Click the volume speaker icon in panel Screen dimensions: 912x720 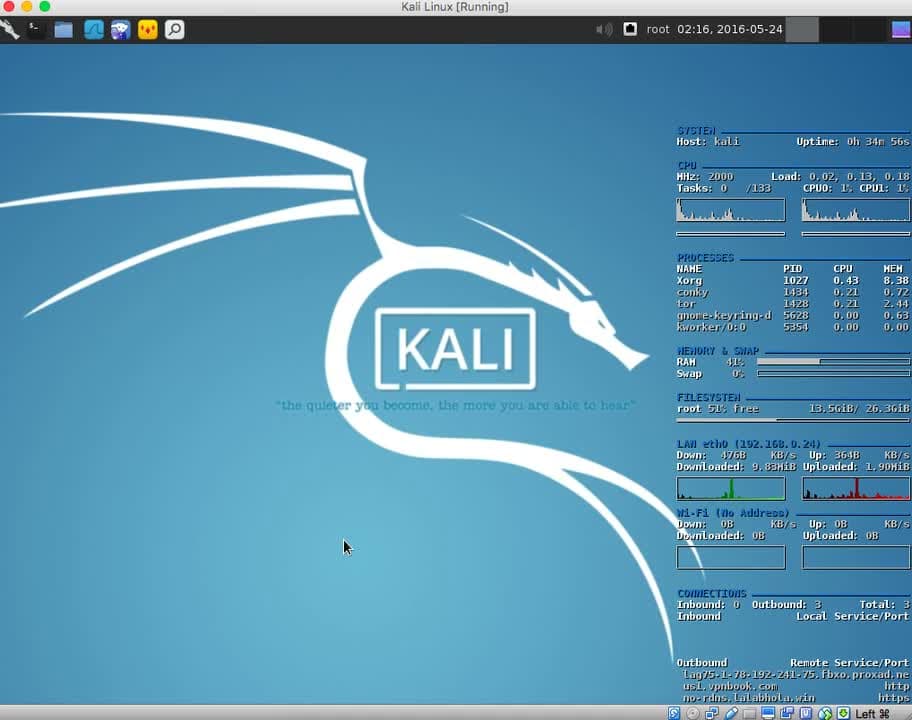click(x=604, y=29)
